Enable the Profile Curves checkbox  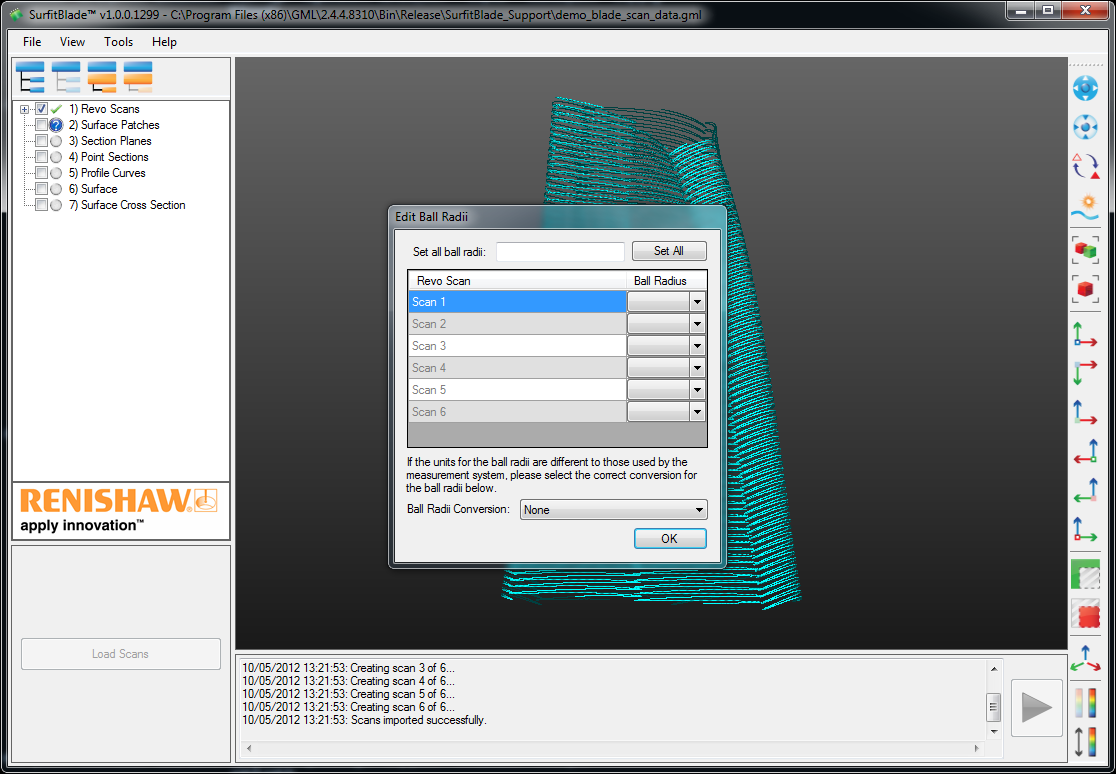(x=41, y=173)
